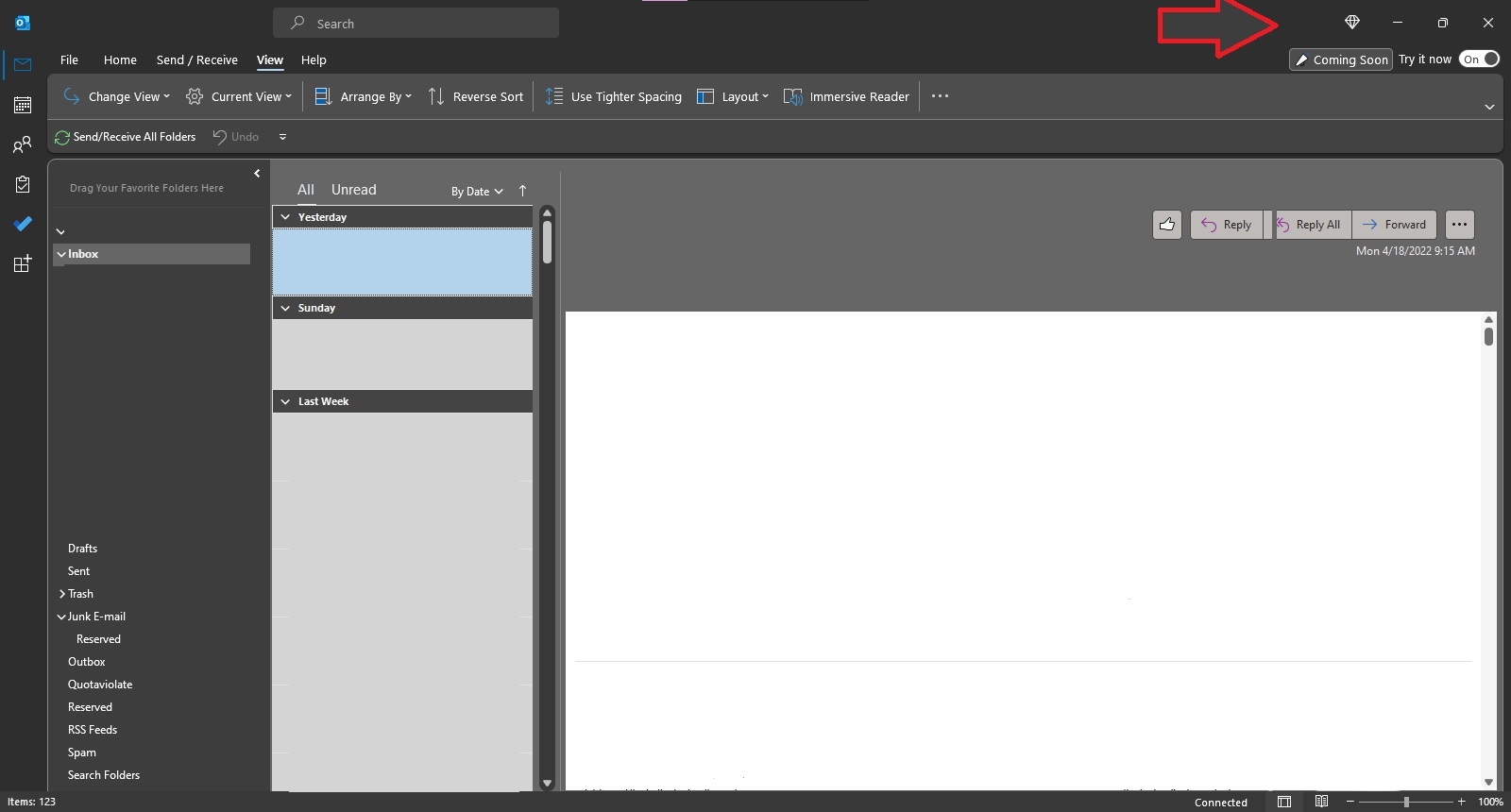Collapse the Junk E-mail folder
The image size is (1511, 812).
point(61,617)
